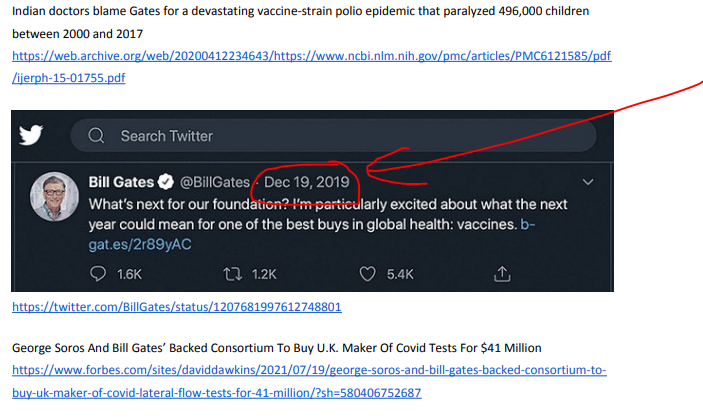Open Bill Gates profile photo

[x=54, y=196]
